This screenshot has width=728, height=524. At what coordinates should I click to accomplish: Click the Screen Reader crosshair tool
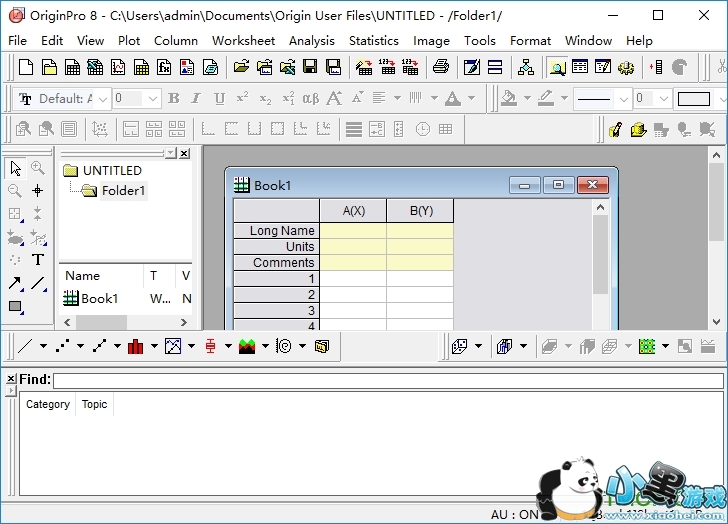click(38, 190)
